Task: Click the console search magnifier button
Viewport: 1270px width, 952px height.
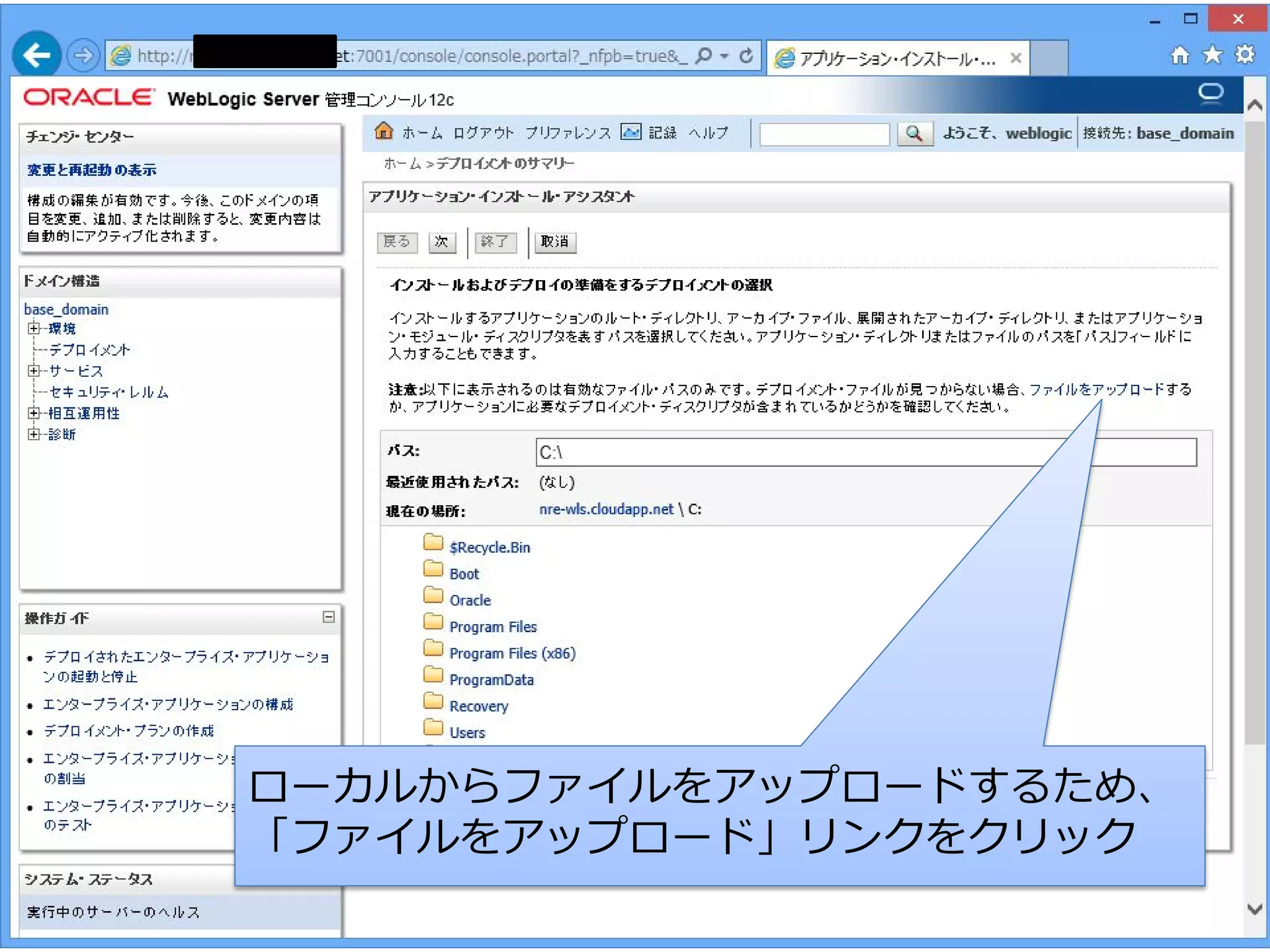Action: point(915,134)
